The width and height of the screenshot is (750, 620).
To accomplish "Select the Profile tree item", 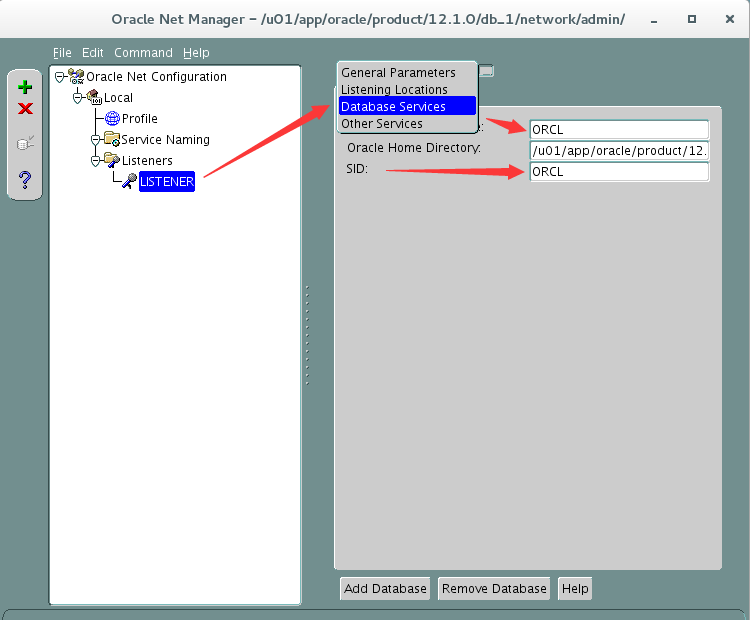I will (140, 119).
